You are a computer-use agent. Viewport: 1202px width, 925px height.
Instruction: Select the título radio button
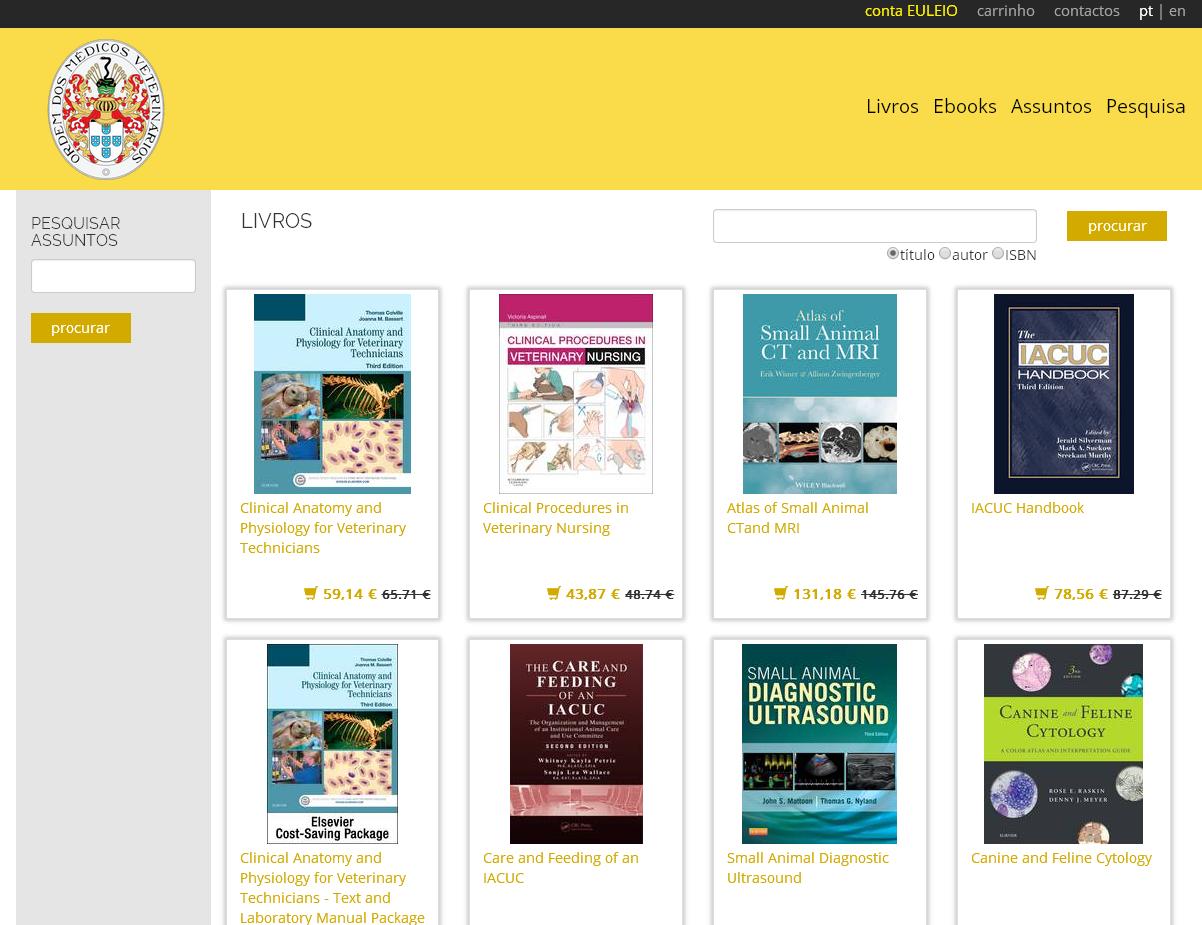click(893, 254)
